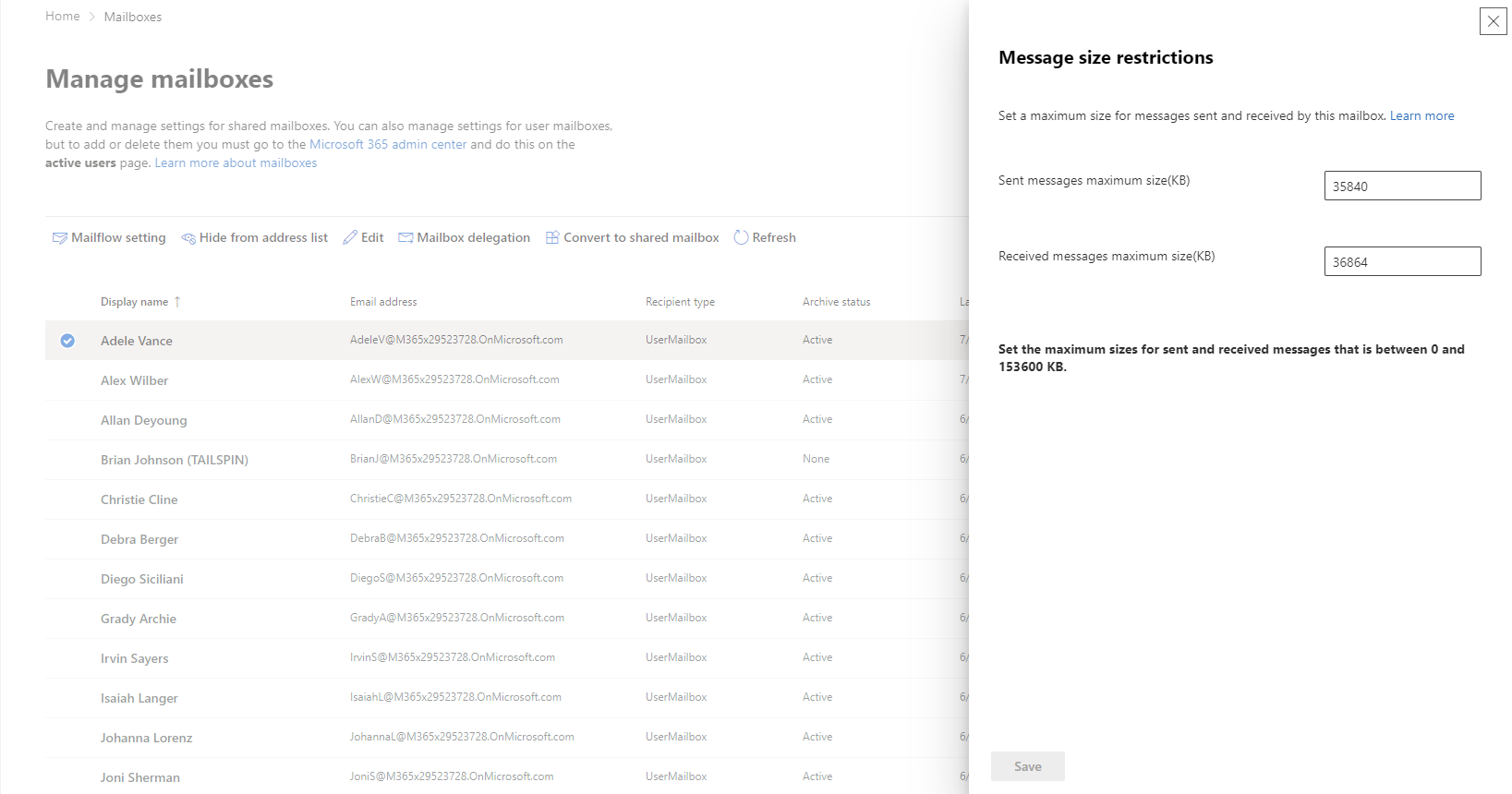Click the Archive status column header
1512x794 pixels.
(x=836, y=302)
